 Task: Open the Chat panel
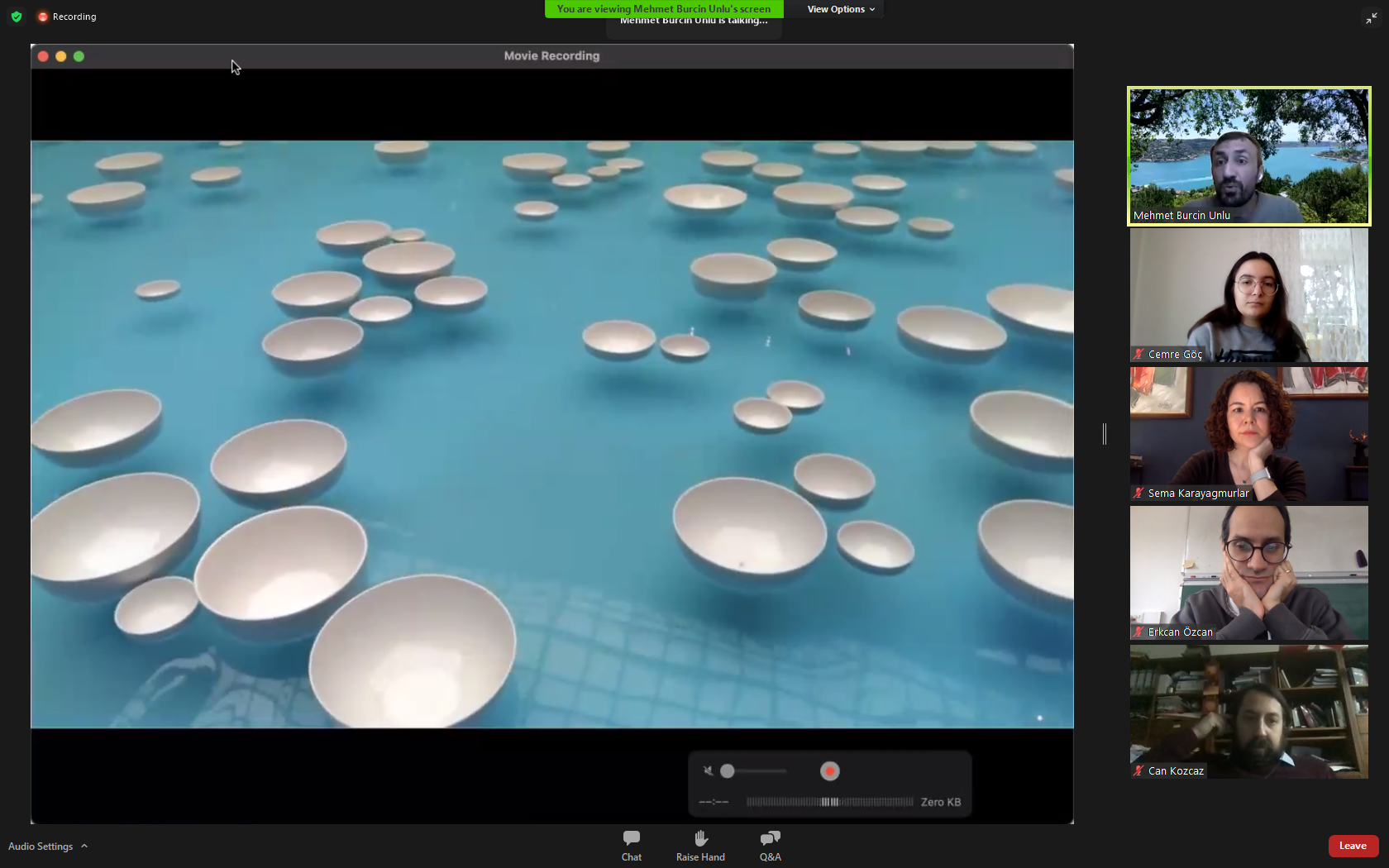631,845
